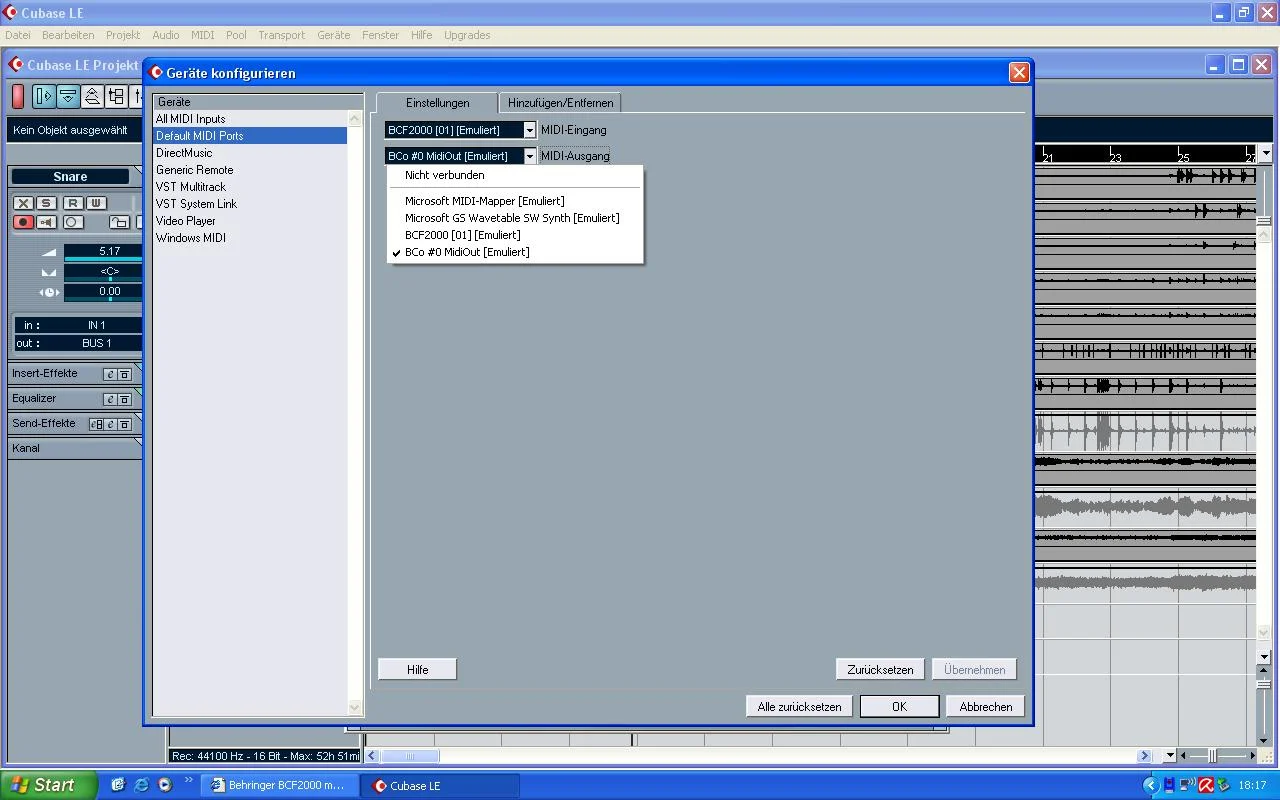The width and height of the screenshot is (1280, 800).
Task: Toggle the lock icon on Snare track
Action: pos(119,222)
